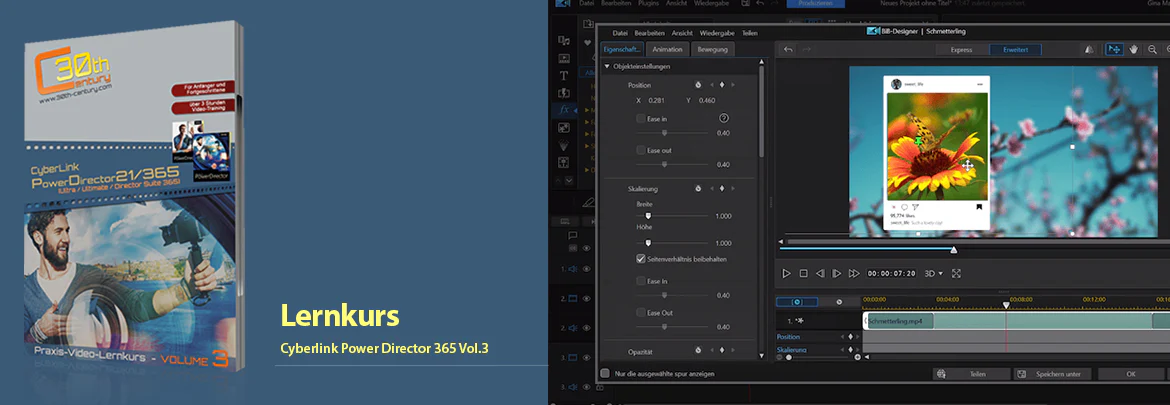Open the Title room T icon
Screen dimensions: 1170x405
coord(564,75)
